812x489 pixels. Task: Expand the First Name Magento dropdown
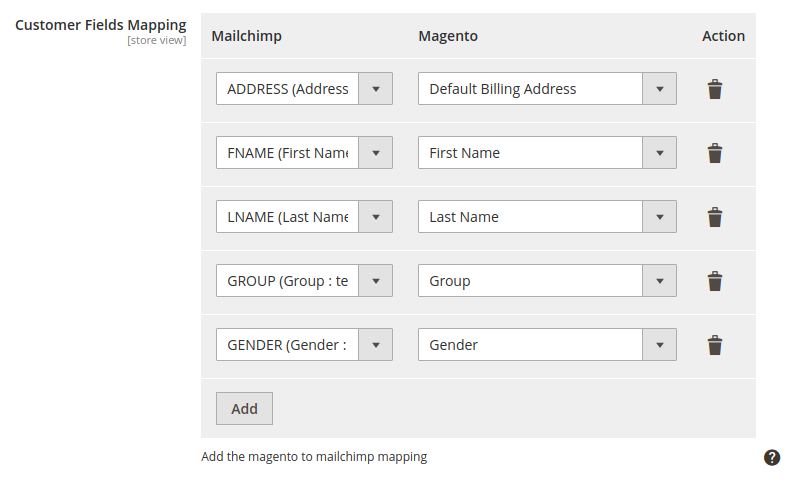coord(547,153)
